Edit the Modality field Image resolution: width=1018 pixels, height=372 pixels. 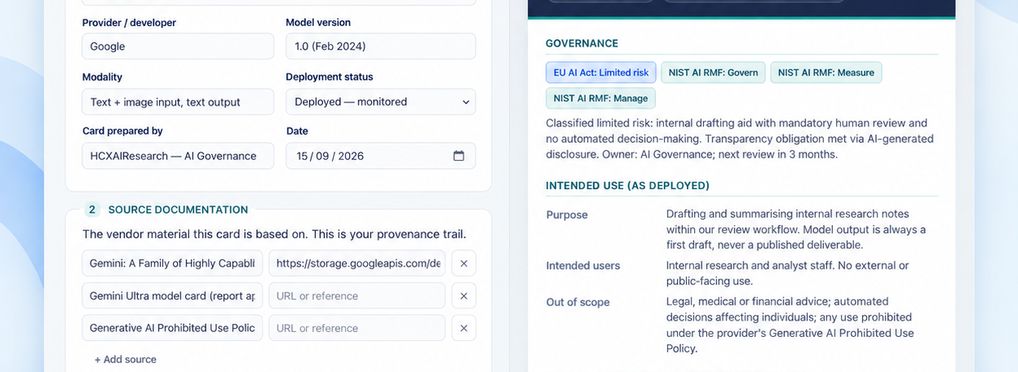click(x=178, y=102)
